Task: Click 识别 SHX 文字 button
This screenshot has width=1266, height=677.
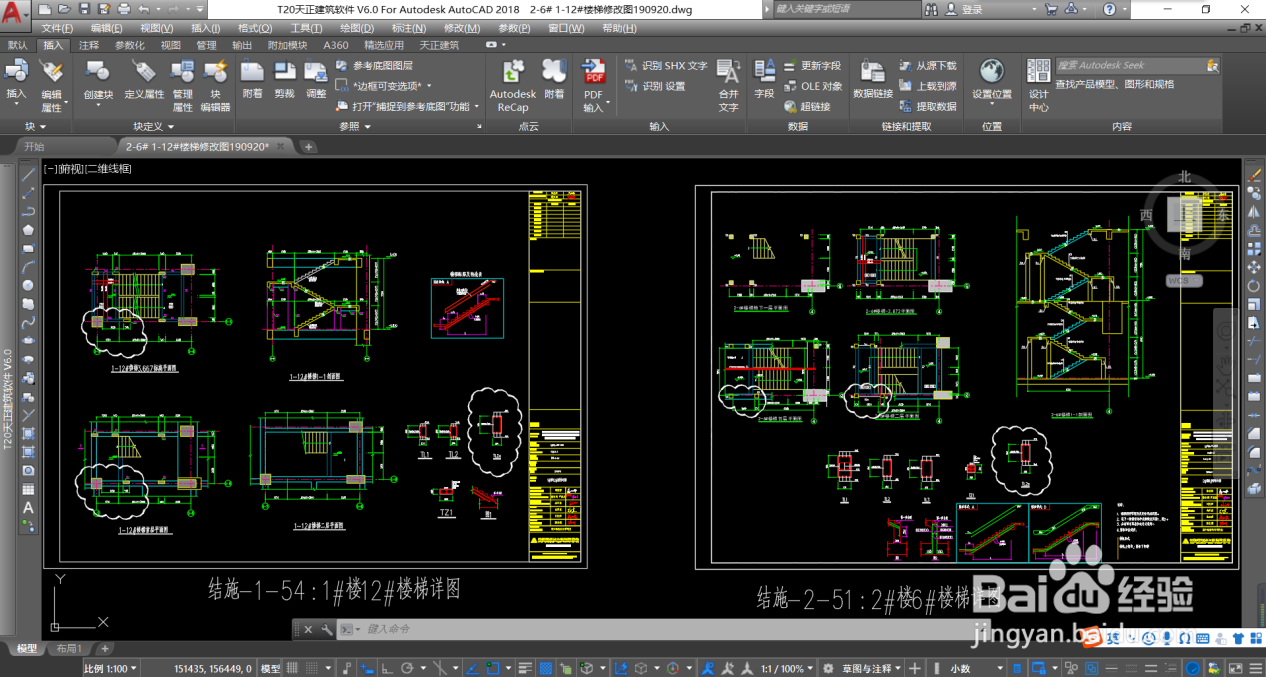Action: 666,66
